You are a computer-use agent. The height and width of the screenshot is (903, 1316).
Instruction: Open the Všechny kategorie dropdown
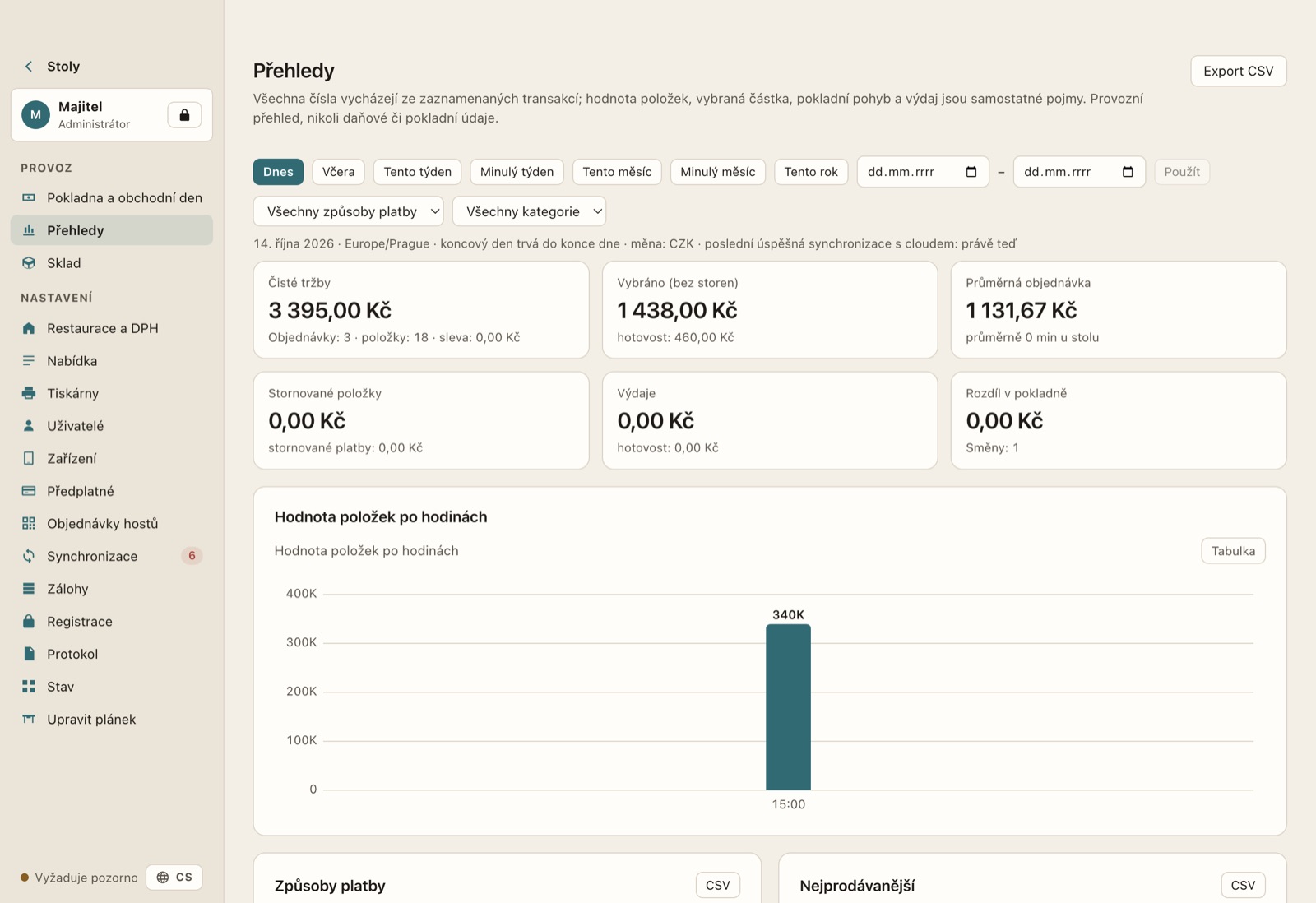tap(530, 211)
